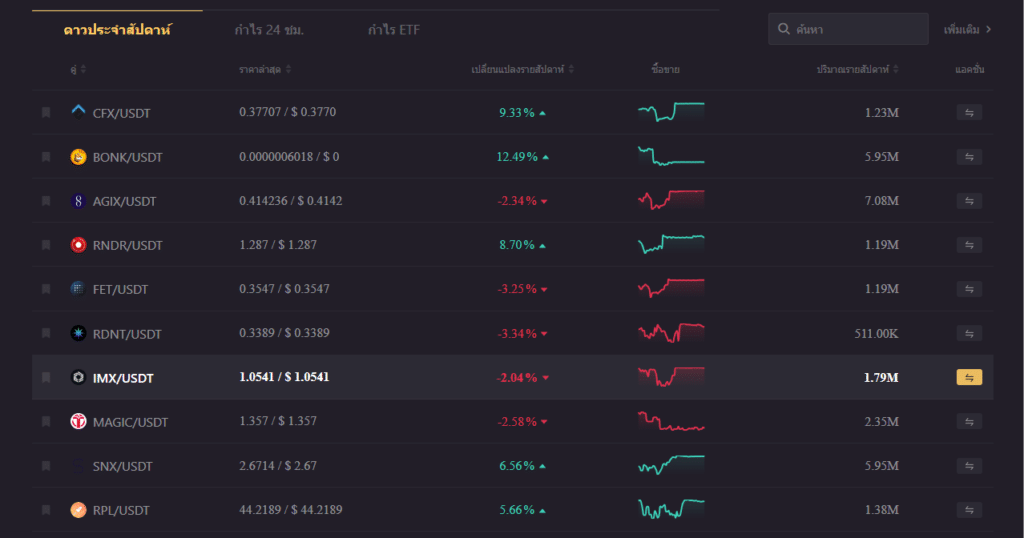Bookmark the IMX/USDT pair

pos(46,377)
